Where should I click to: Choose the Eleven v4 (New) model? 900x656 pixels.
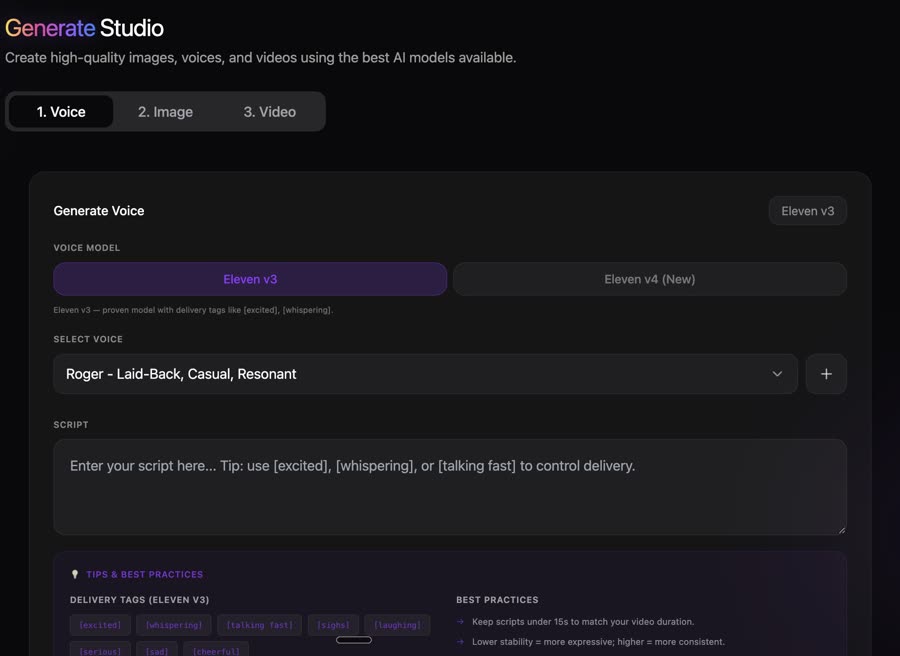click(650, 280)
